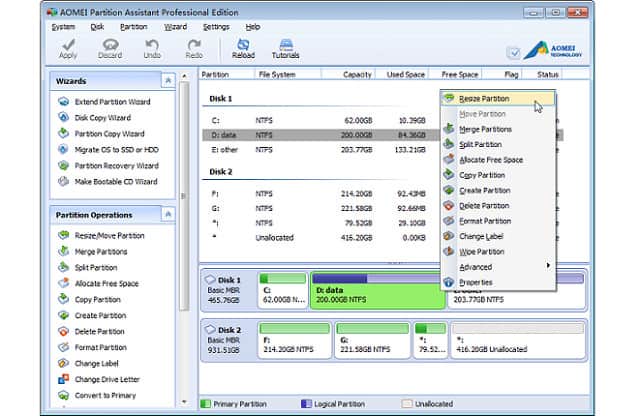
Task: Launch Extend Partition Wizard icon
Action: pyautogui.click(x=63, y=102)
